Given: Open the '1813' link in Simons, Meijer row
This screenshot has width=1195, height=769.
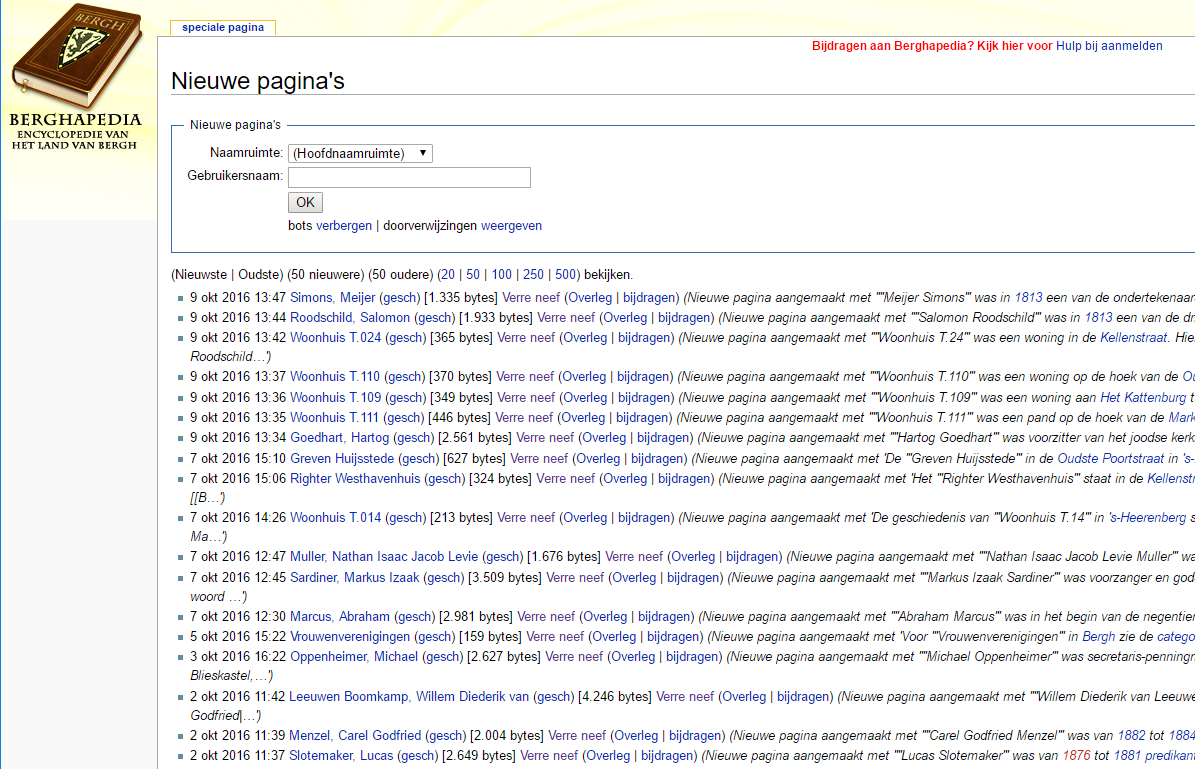Looking at the screenshot, I should [1028, 297].
